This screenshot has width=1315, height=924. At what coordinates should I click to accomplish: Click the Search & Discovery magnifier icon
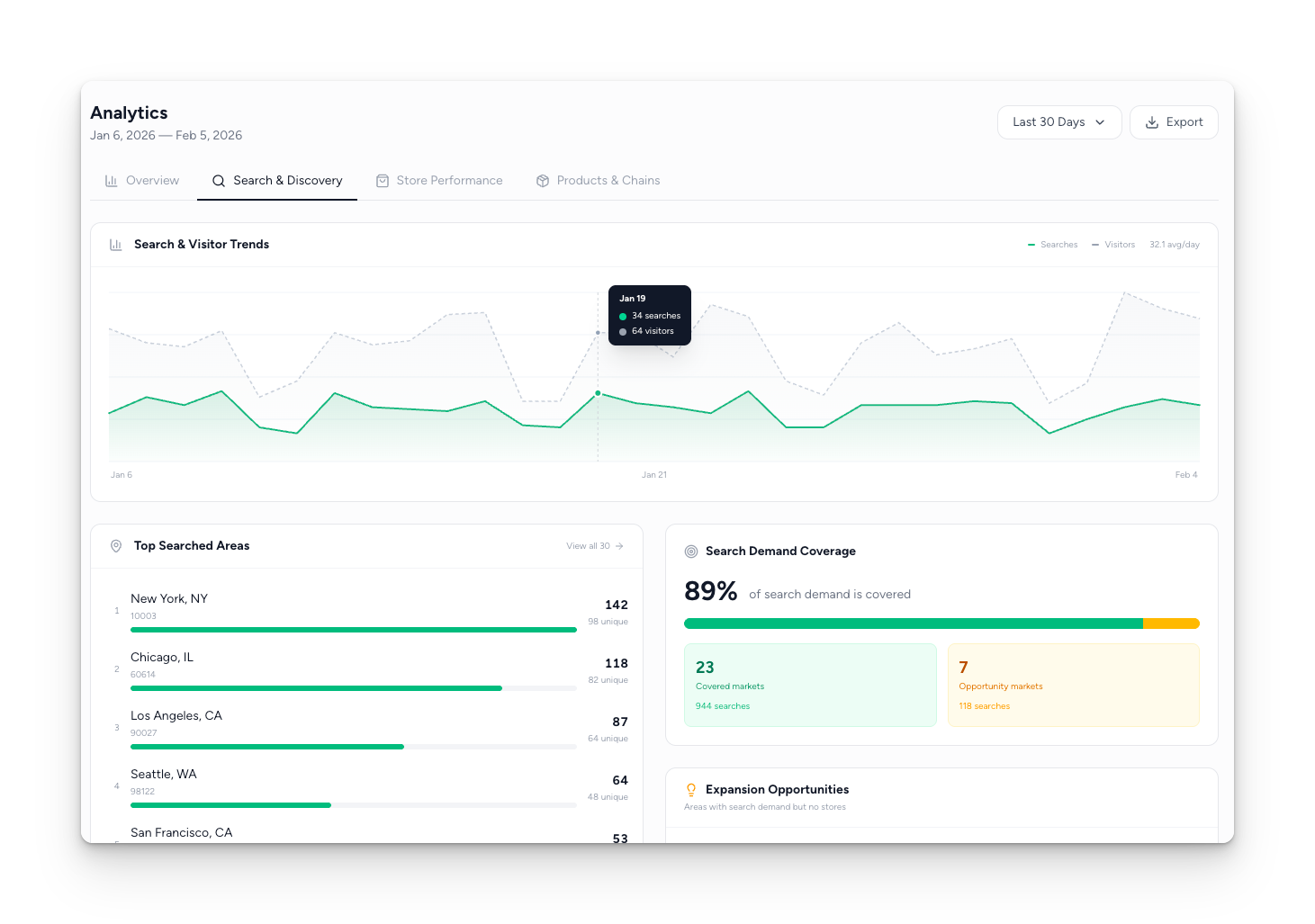tap(219, 181)
